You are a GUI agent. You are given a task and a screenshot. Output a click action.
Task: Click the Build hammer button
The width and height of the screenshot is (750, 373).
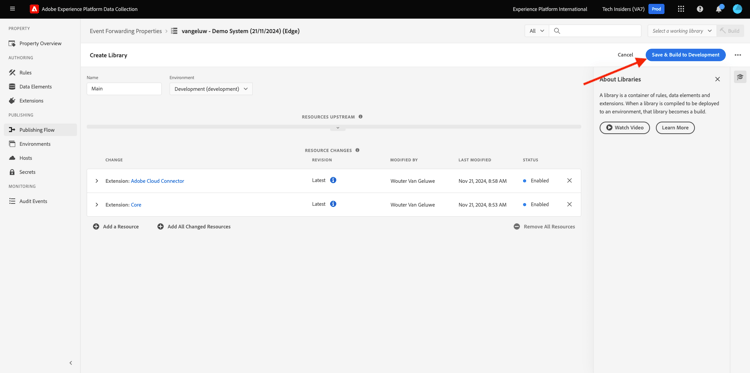click(x=730, y=31)
